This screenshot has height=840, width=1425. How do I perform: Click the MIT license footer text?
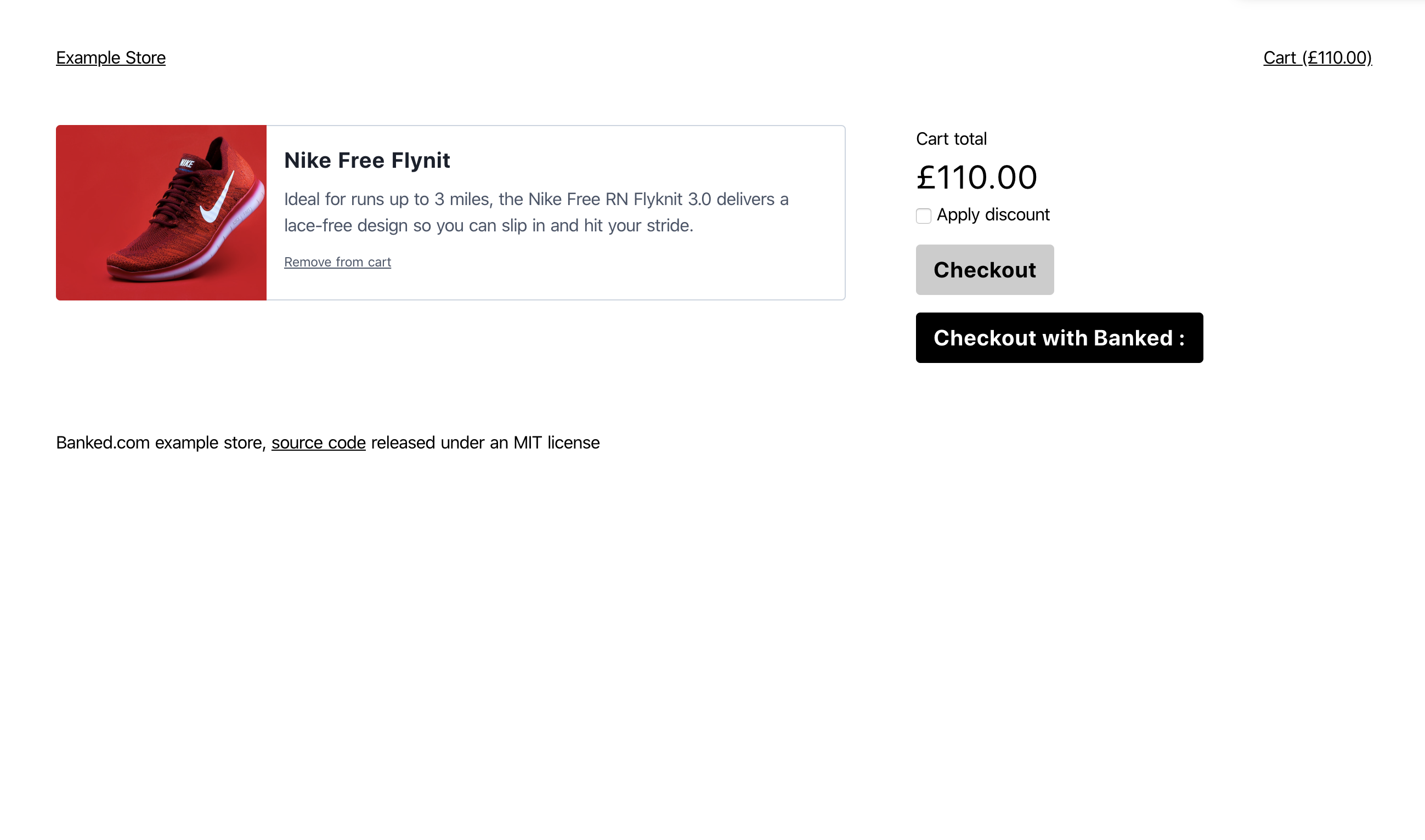click(x=557, y=442)
